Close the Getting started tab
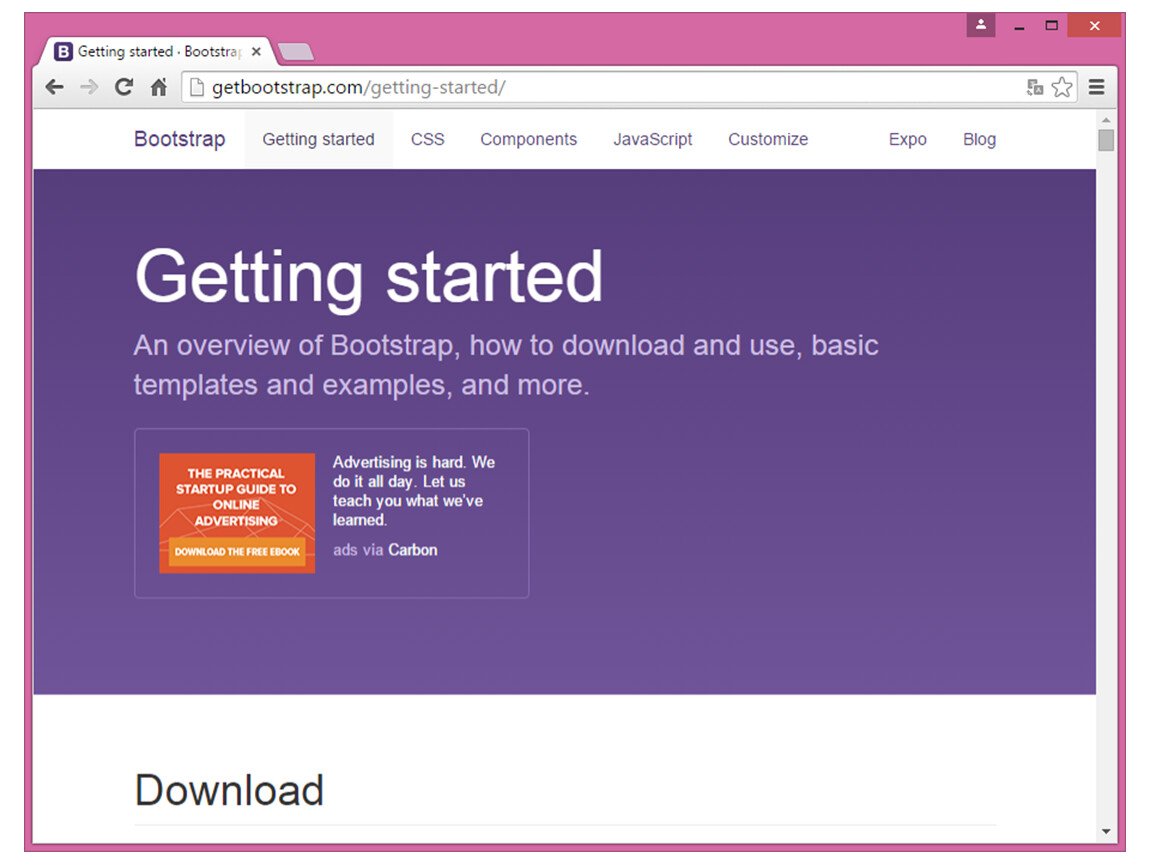Image resolution: width=1150 pixels, height=864 pixels. [x=257, y=52]
